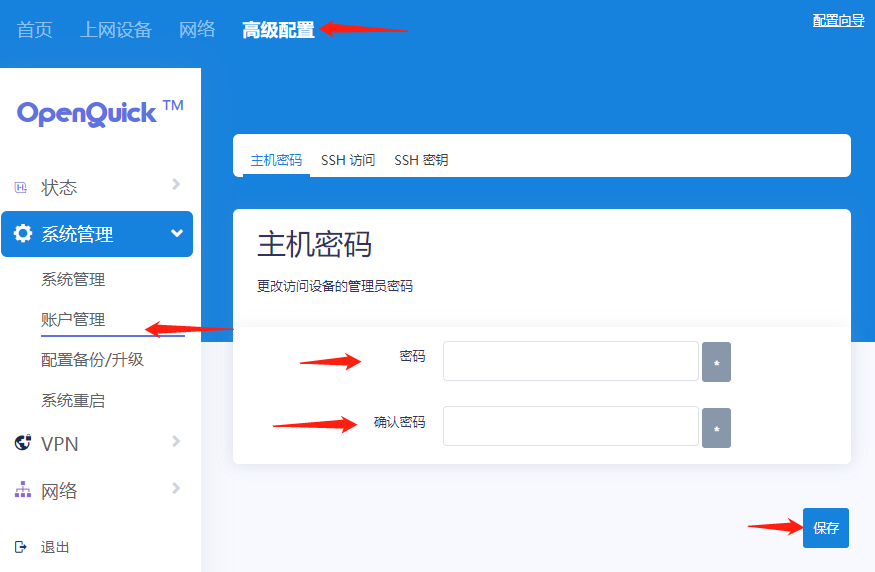Screen dimensions: 875x572
Task: Collapse the 系统管理 menu chevron
Action: pyautogui.click(x=177, y=234)
